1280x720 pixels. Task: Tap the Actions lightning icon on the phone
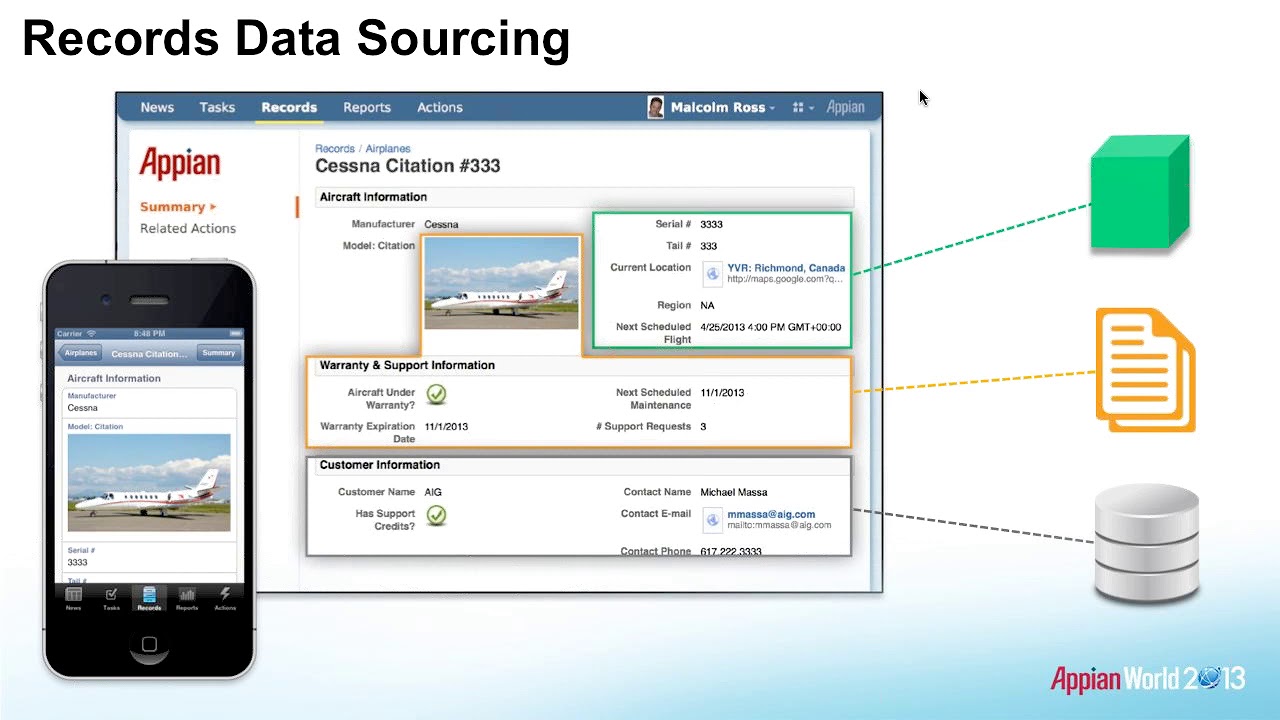(225, 599)
